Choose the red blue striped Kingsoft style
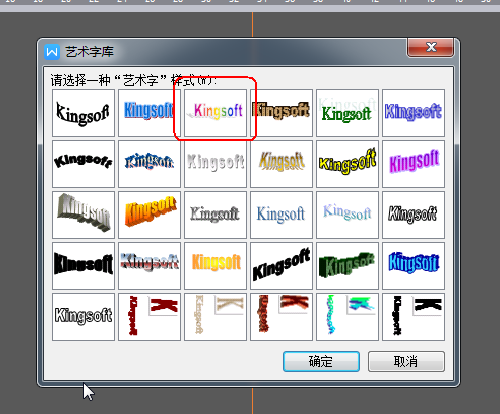 (149, 266)
